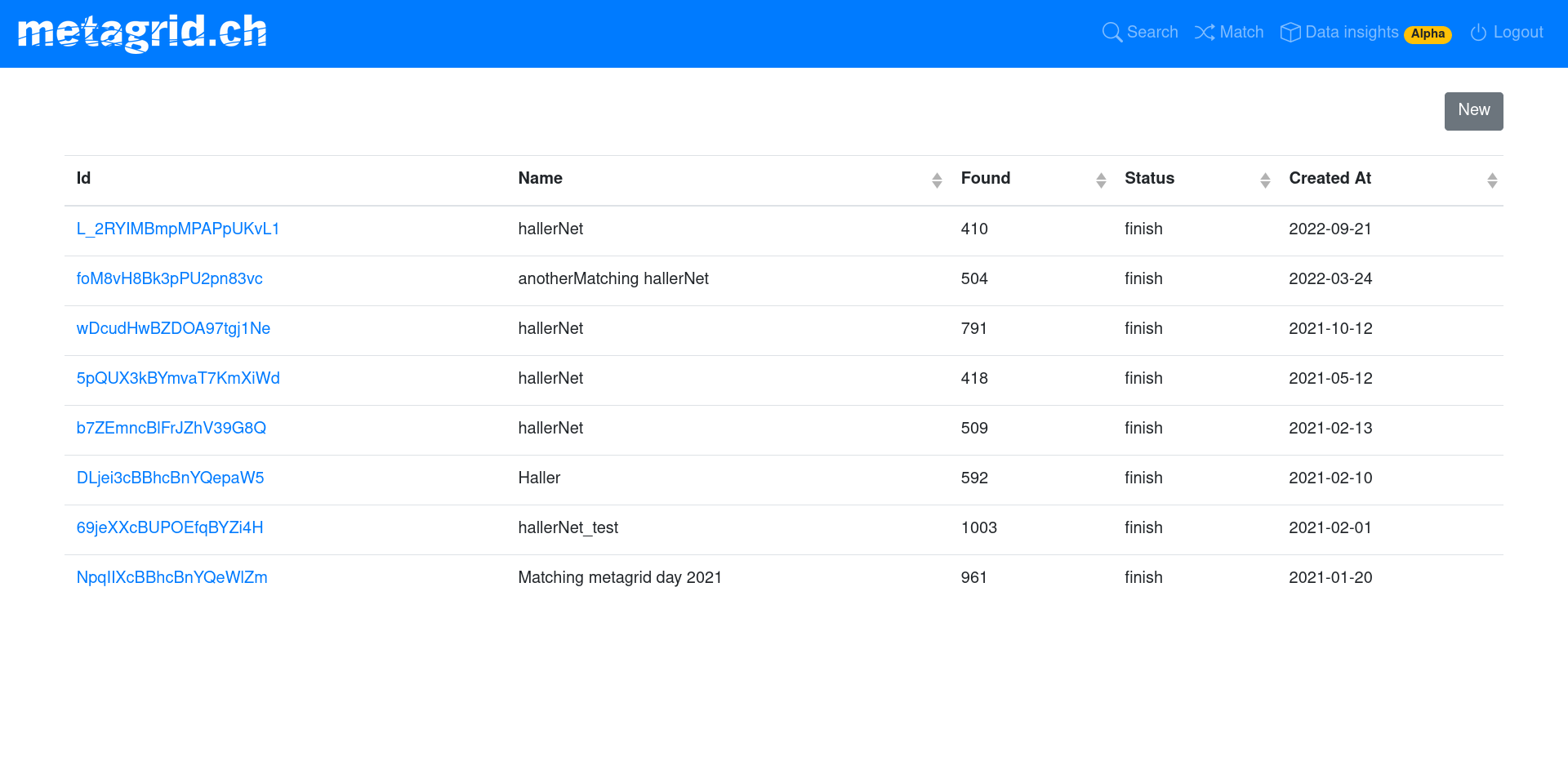The width and height of the screenshot is (1568, 765).
Task: Click the magnifying glass Search icon
Action: (x=1111, y=33)
